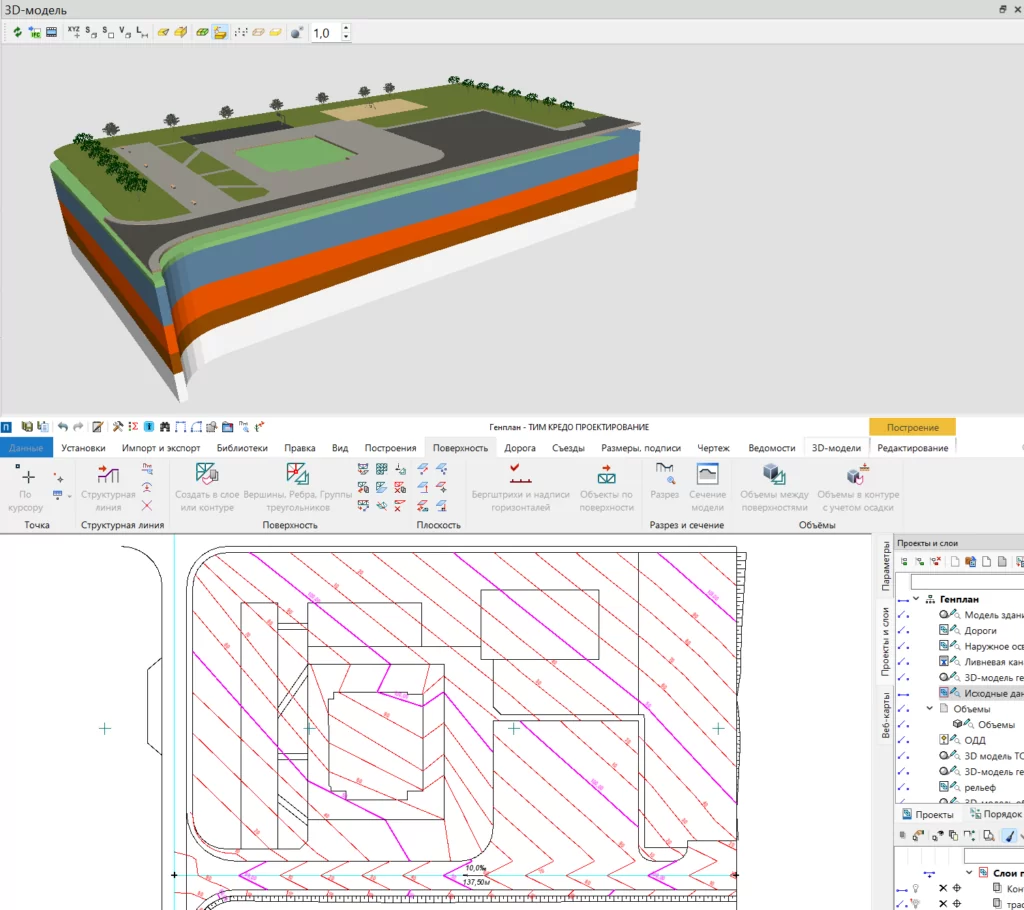This screenshot has height=910, width=1024.
Task: Switch to the Импорт и экспорт ribbon tab
Action: tap(161, 447)
